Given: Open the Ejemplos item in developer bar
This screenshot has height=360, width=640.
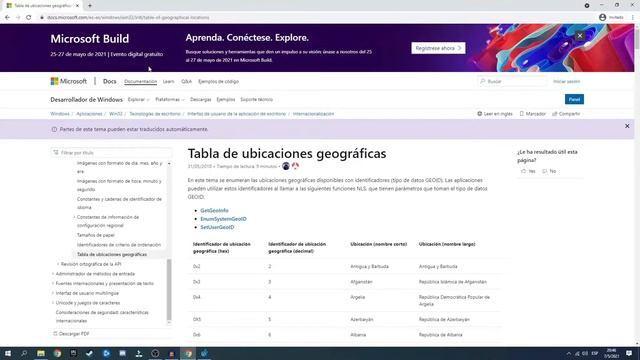Looking at the screenshot, I should (226, 100).
